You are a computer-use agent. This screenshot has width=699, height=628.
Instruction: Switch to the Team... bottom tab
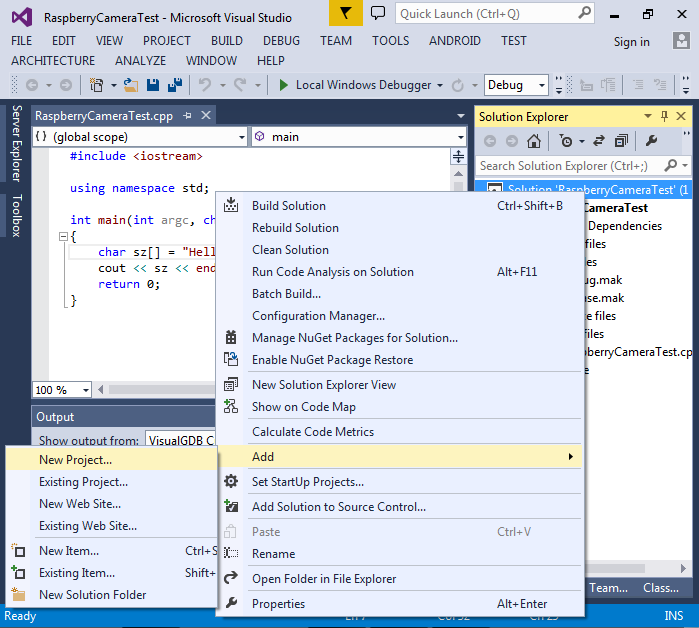(x=609, y=588)
